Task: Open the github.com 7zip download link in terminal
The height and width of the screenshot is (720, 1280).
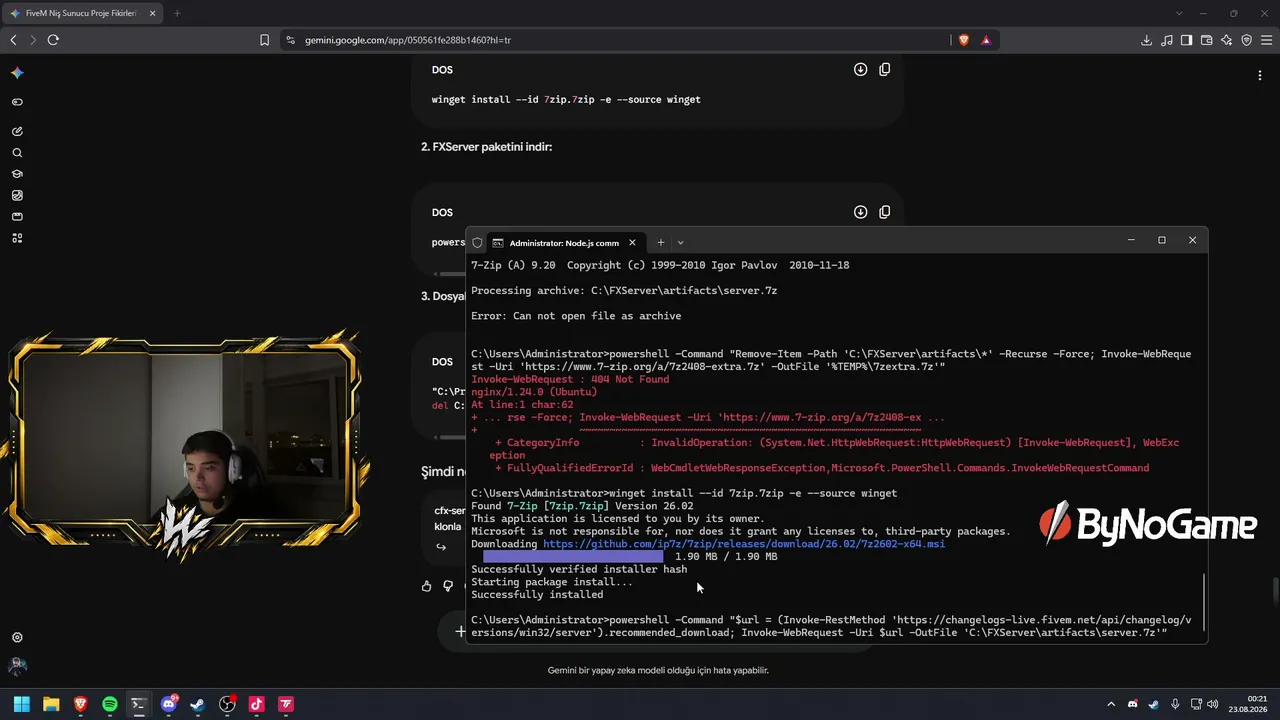Action: 744,544
